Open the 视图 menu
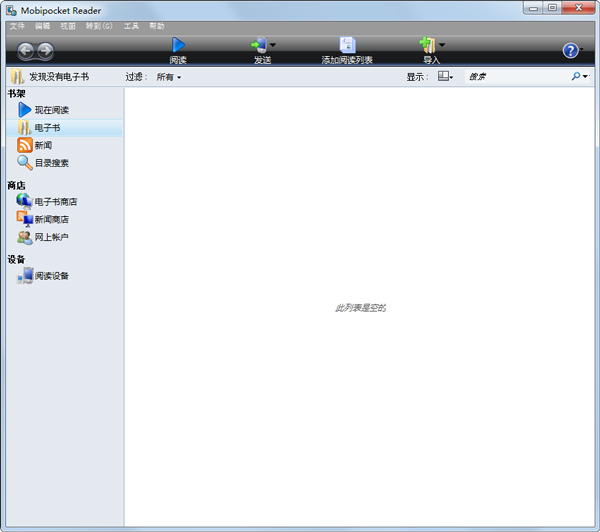The height and width of the screenshot is (532, 600). click(x=68, y=26)
